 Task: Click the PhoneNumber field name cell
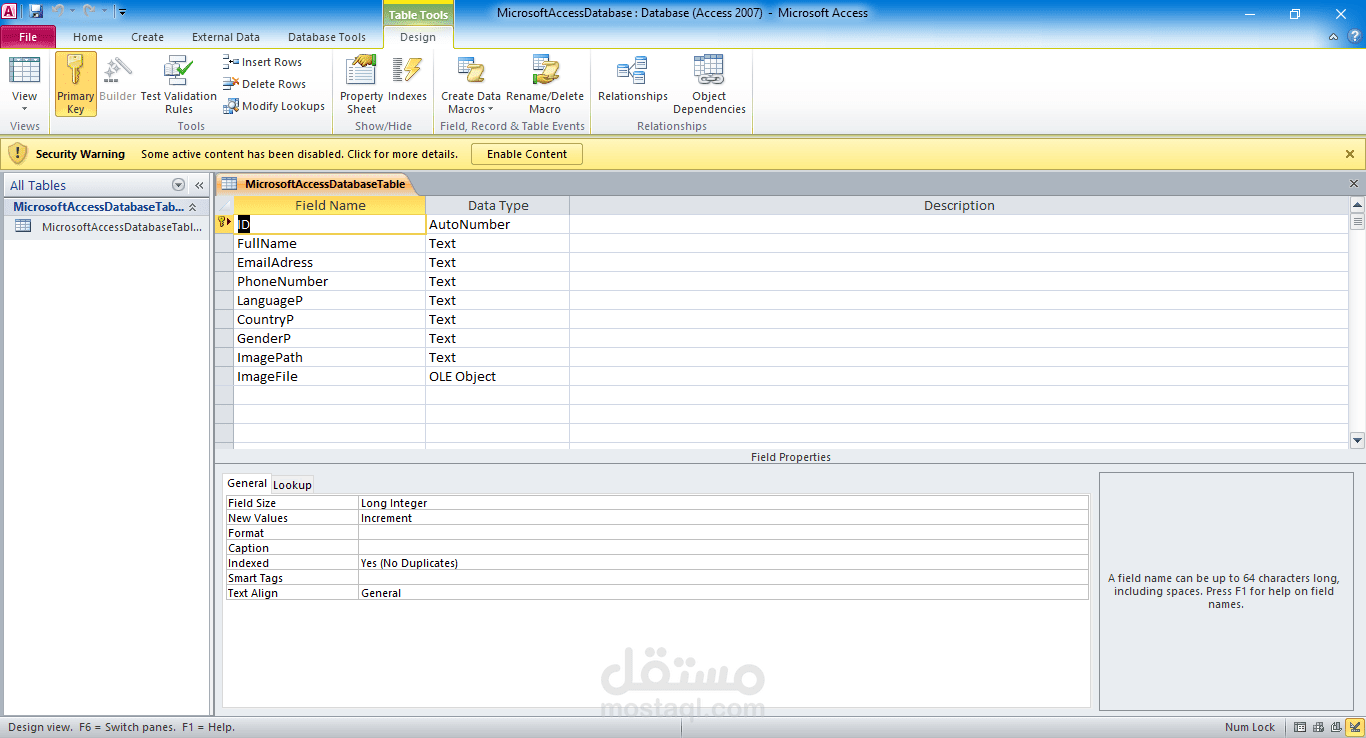[x=329, y=282]
